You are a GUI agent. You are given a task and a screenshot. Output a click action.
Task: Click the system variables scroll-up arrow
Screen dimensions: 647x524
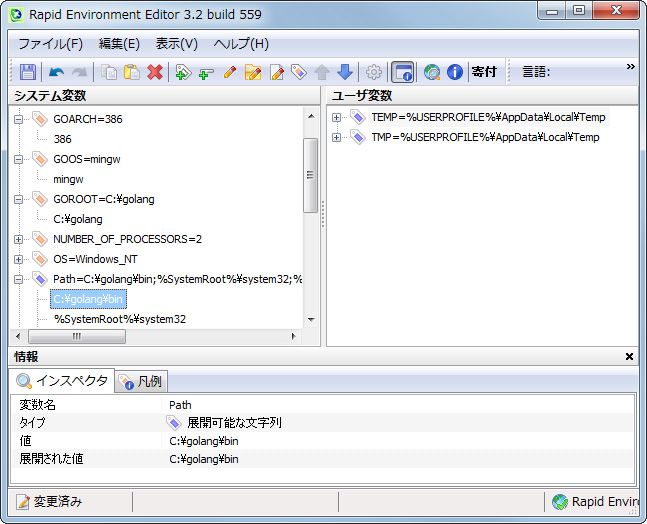(311, 117)
